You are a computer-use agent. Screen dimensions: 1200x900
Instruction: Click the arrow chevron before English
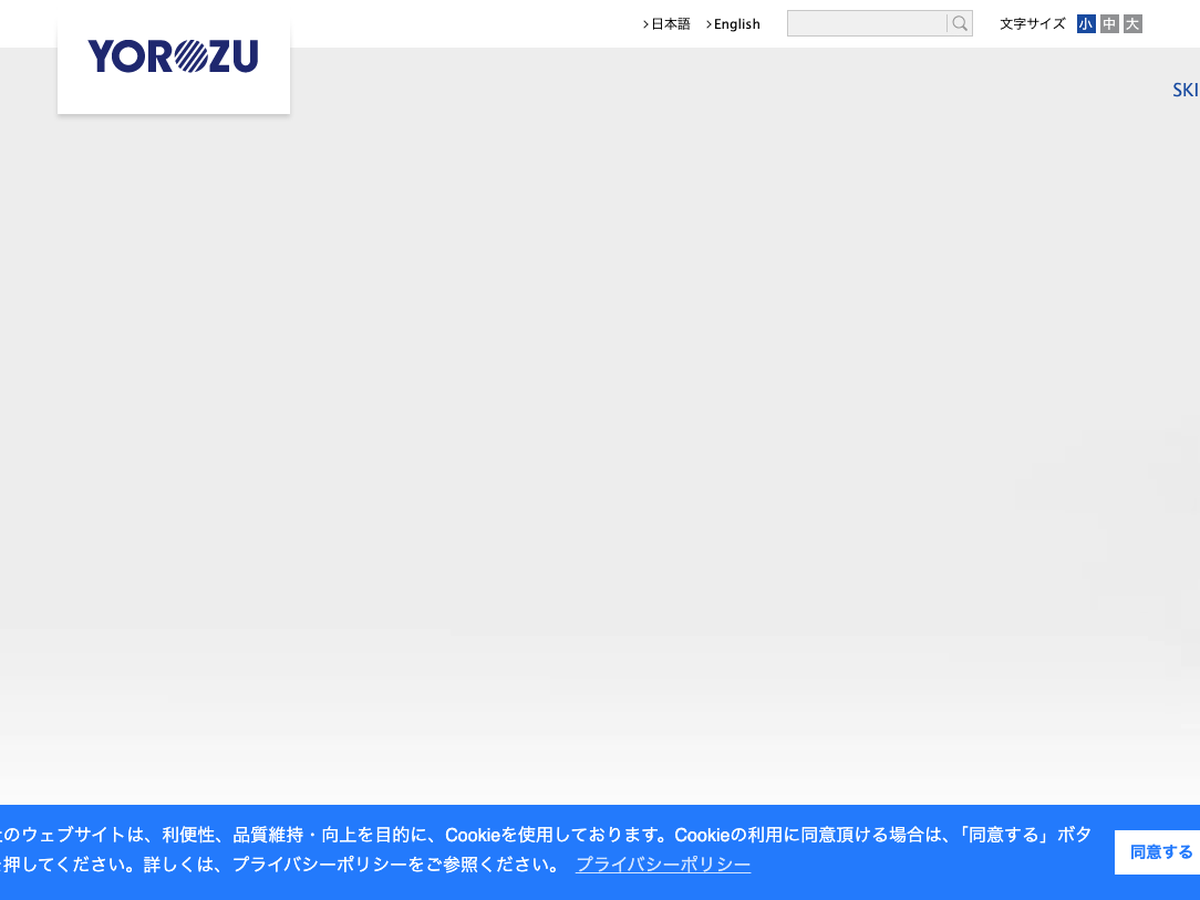tap(709, 24)
